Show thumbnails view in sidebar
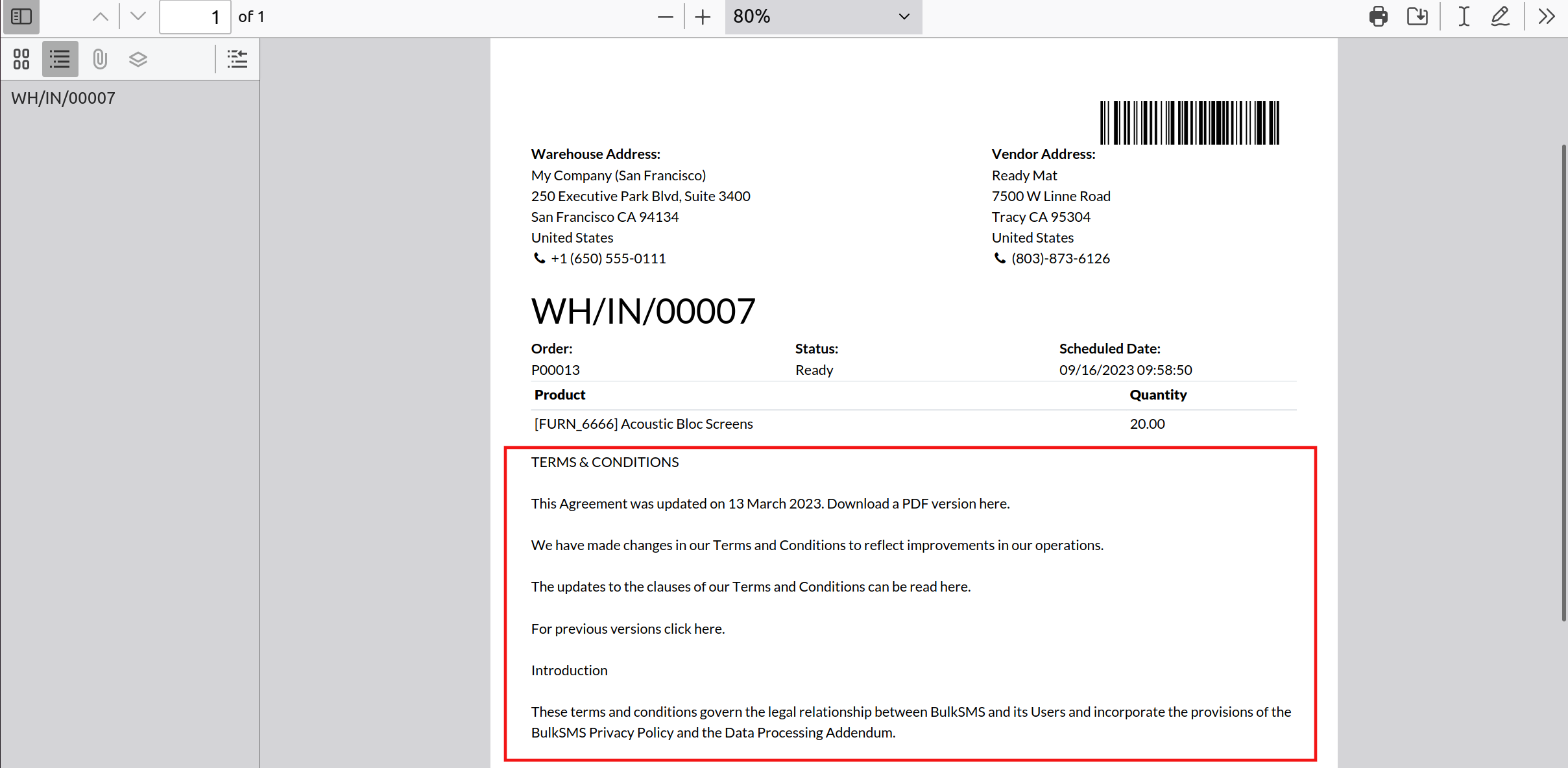The height and width of the screenshot is (768, 1568). [x=21, y=59]
